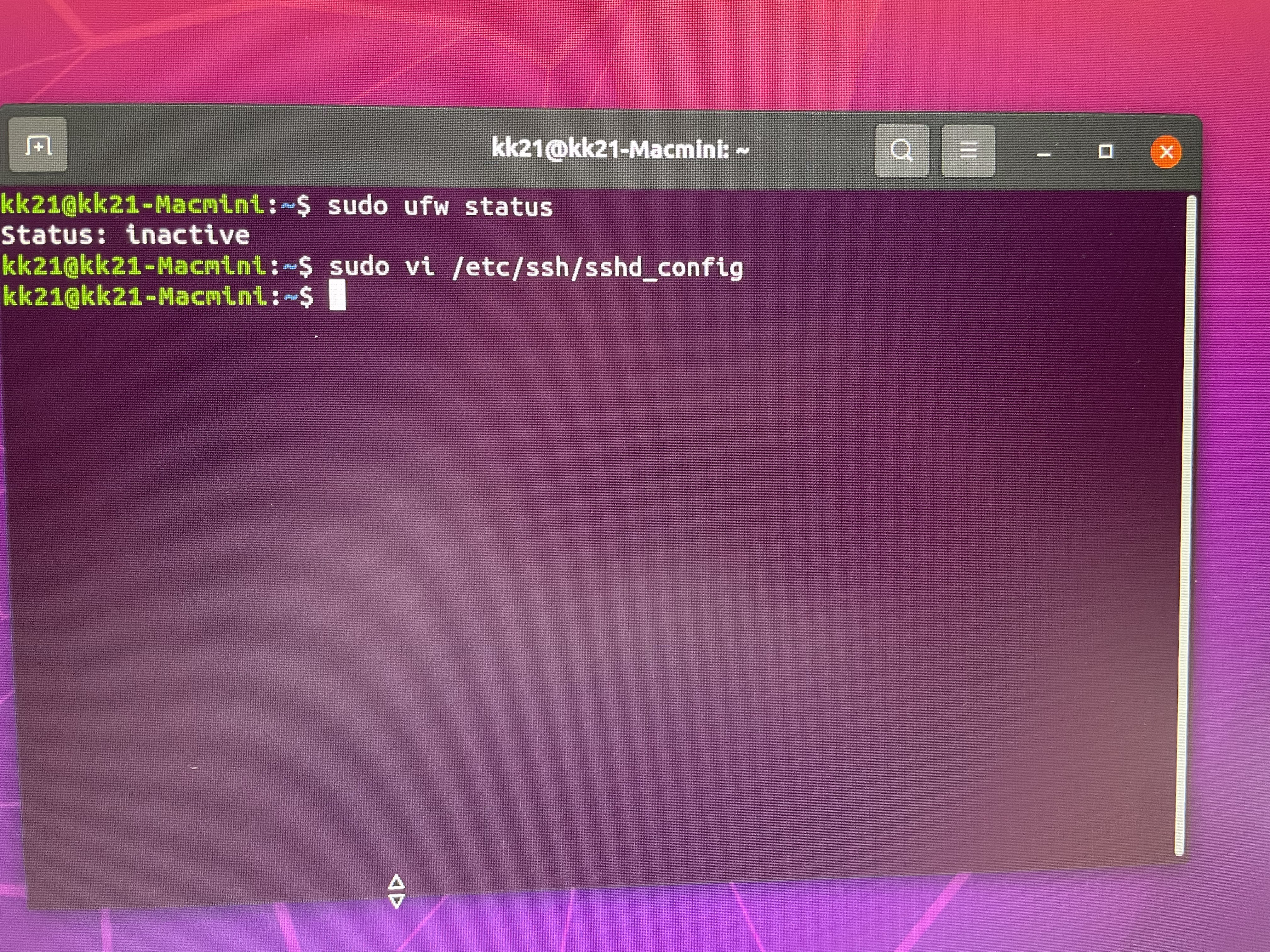This screenshot has height=952, width=1270.
Task: Click the word 'inactive' in the output
Action: click(x=188, y=235)
